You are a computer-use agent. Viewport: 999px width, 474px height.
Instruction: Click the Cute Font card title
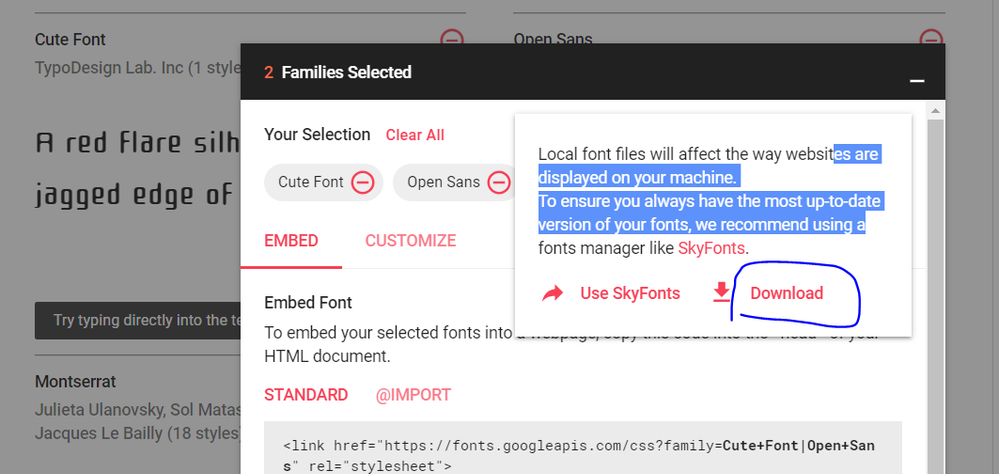tap(70, 40)
